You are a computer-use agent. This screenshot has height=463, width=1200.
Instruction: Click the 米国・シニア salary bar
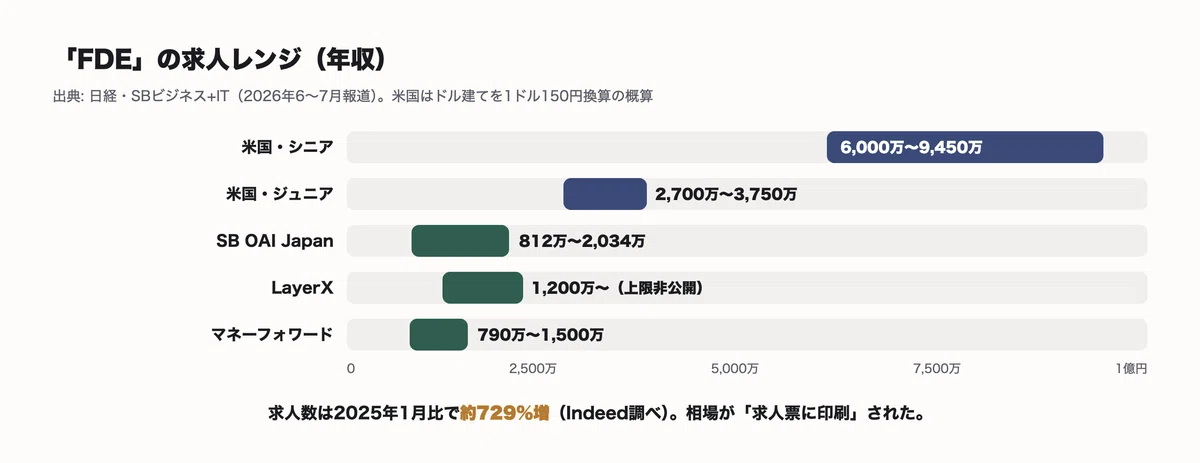tap(965, 147)
